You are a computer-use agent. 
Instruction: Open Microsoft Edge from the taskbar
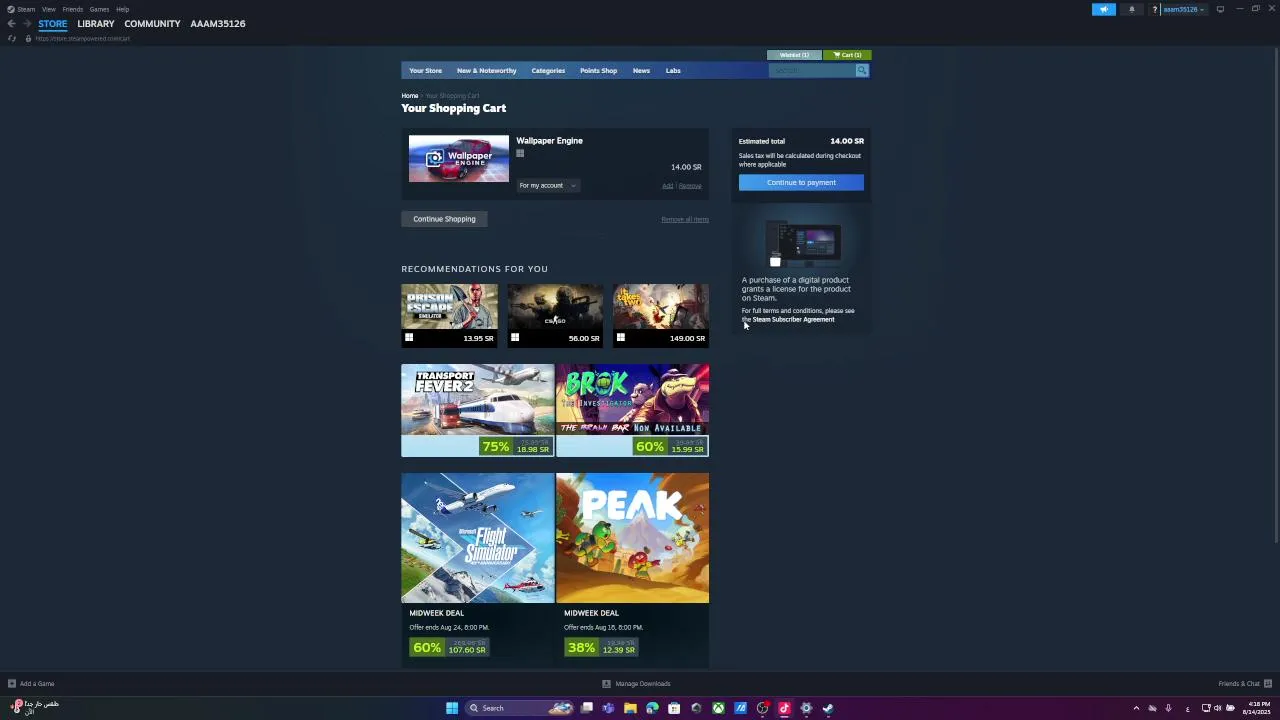652,708
